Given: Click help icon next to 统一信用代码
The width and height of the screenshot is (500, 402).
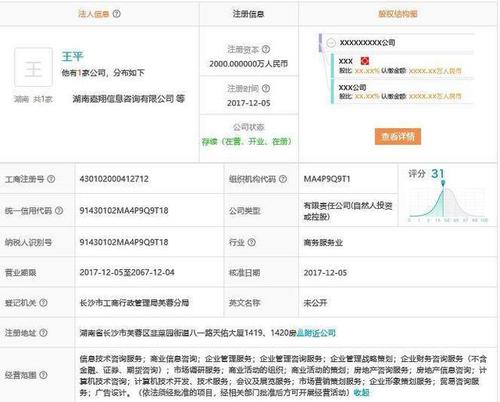Looking at the screenshot, I should coord(59,210).
